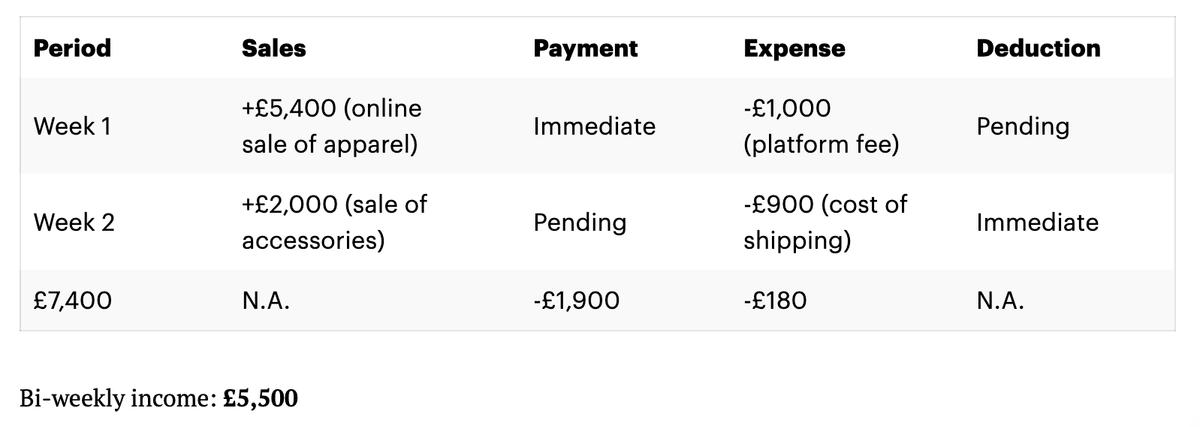Click Immediate in the Week 2 Deduction cell
Image resolution: width=1200 pixels, height=427 pixels.
click(x=1037, y=222)
